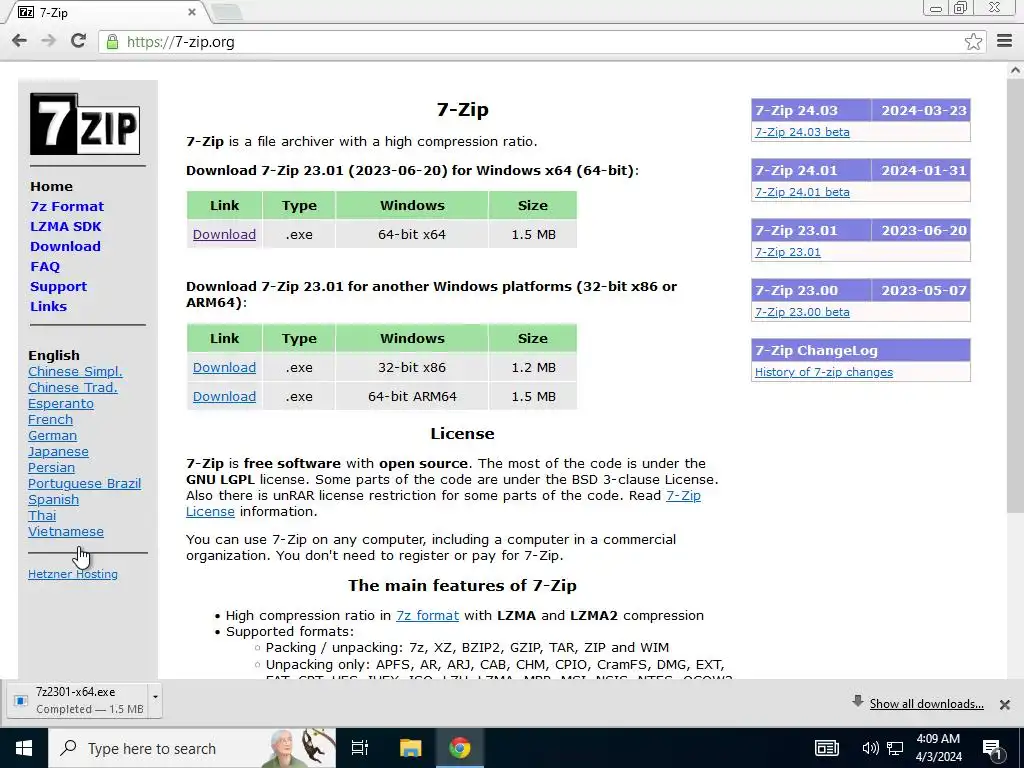This screenshot has height=768, width=1024.
Task: Open the Home sidebar menu item
Action: pos(51,186)
